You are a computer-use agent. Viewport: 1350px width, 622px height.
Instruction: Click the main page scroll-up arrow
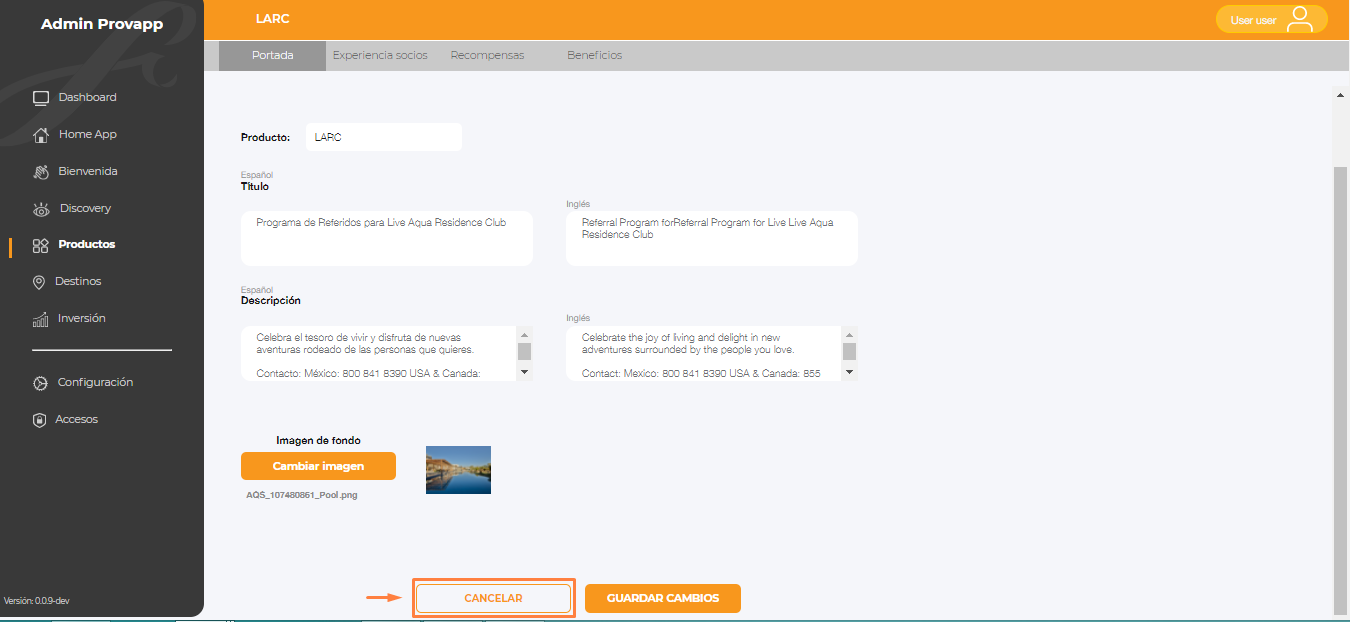click(x=1341, y=95)
